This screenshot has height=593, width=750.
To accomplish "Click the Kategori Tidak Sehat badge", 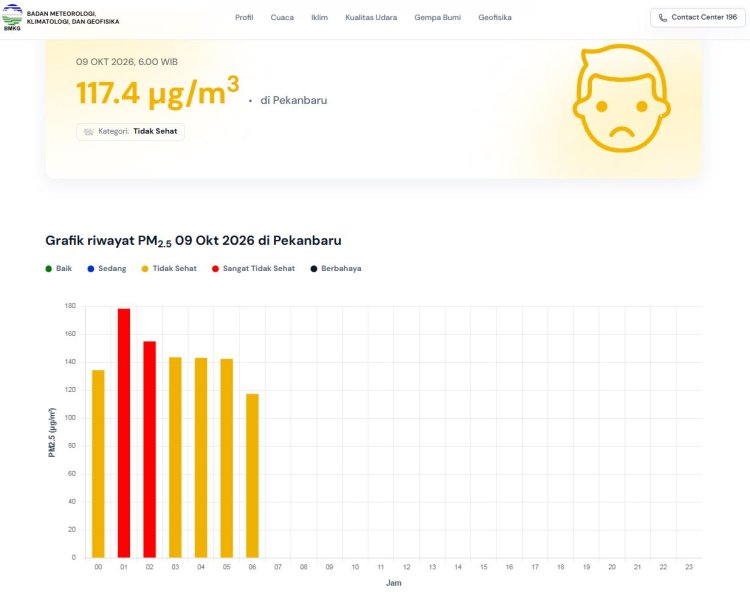I will 131,132.
